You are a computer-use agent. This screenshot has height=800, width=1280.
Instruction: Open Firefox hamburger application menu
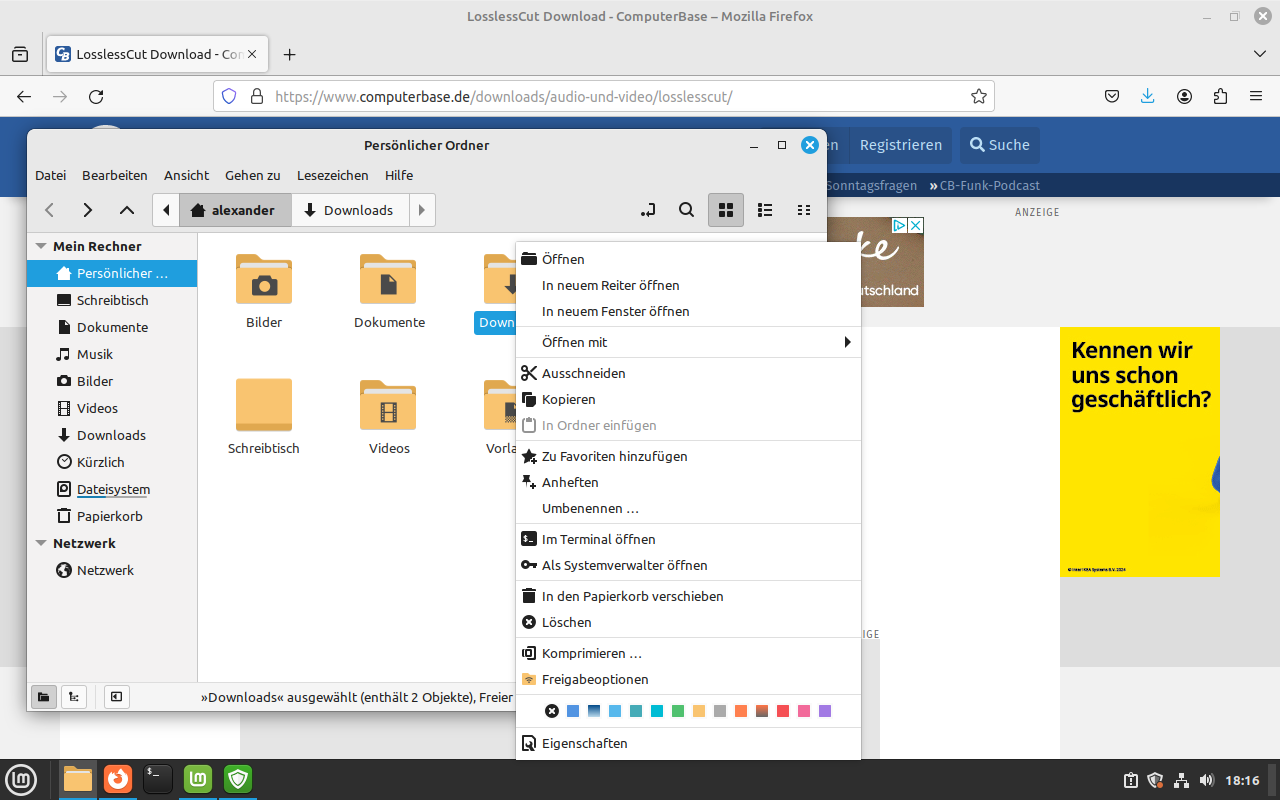pyautogui.click(x=1256, y=97)
